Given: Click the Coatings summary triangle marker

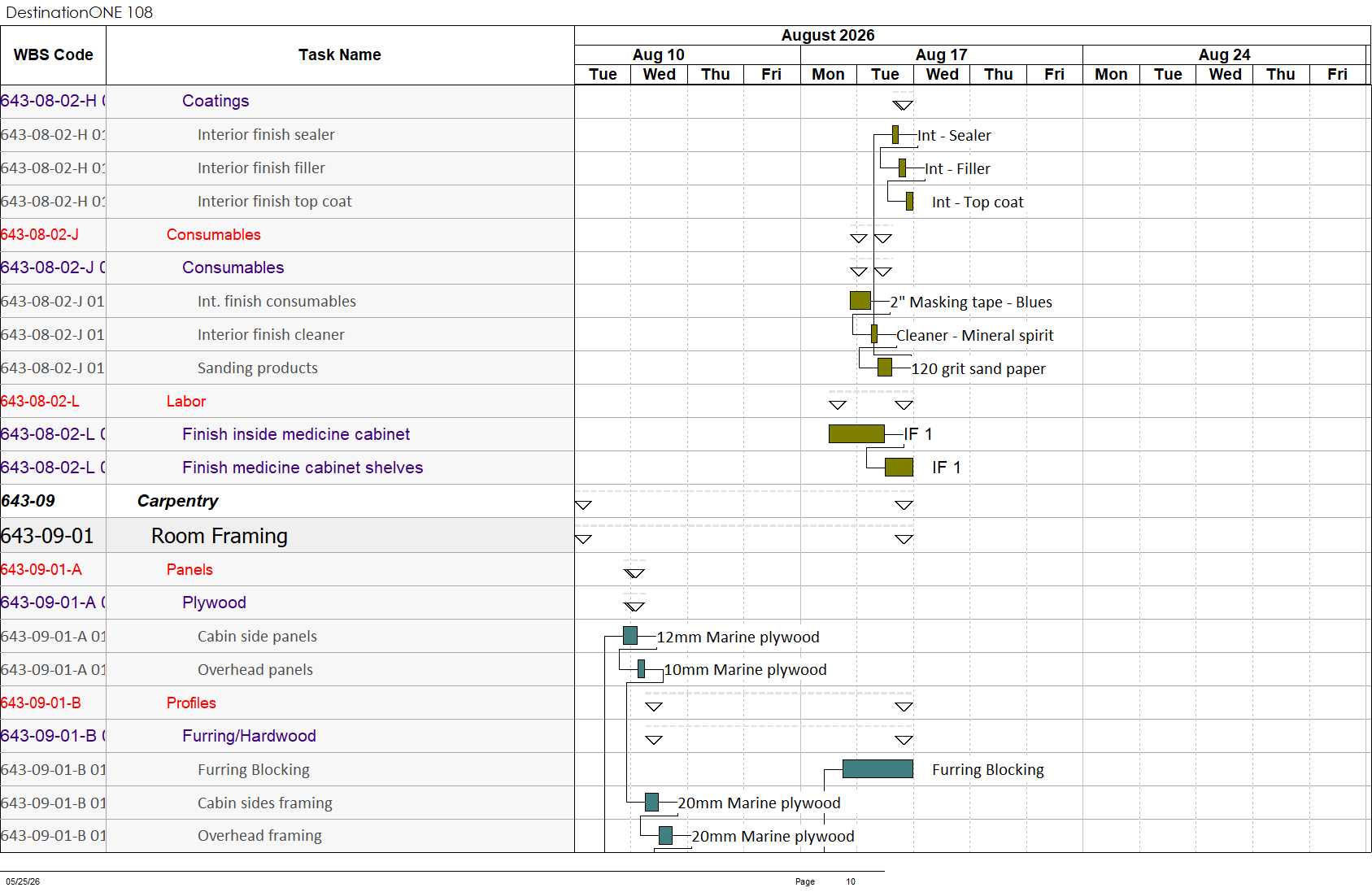Looking at the screenshot, I should pos(903,105).
